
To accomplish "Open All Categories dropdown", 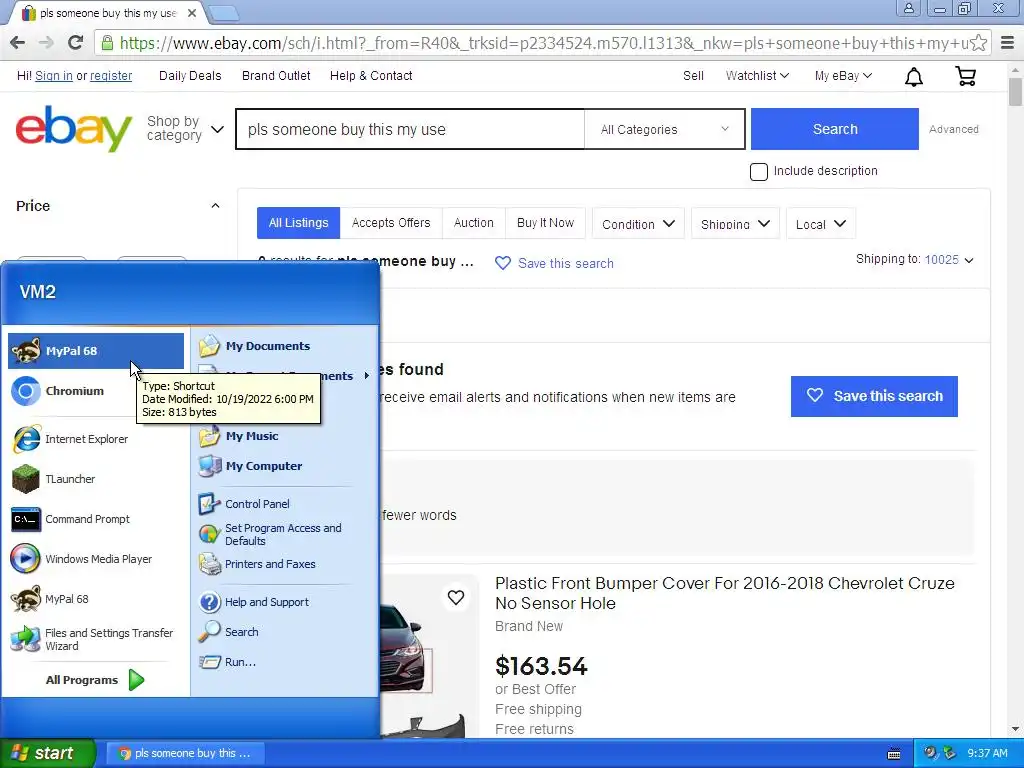I will 664,129.
